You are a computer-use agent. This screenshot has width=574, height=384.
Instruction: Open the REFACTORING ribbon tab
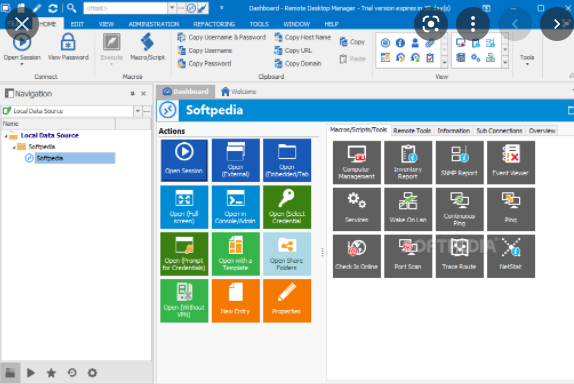[214, 24]
